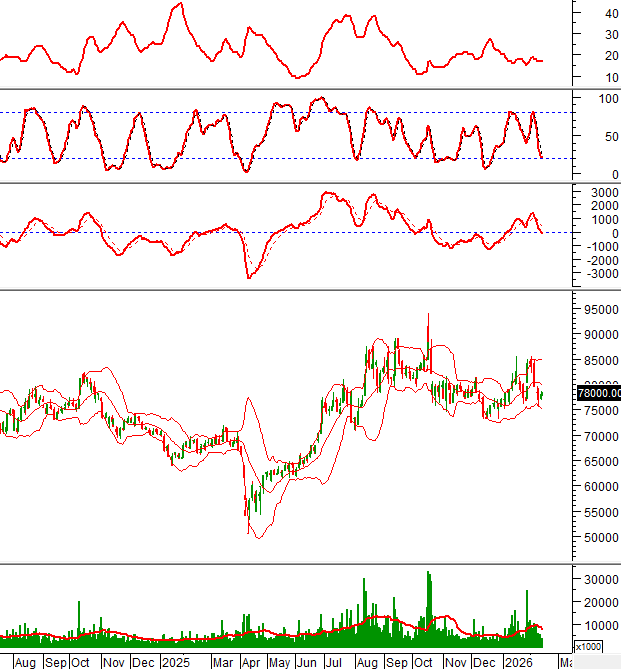This screenshot has width=621, height=669.
Task: Click the 95000 price axis label
Action: tap(596, 310)
